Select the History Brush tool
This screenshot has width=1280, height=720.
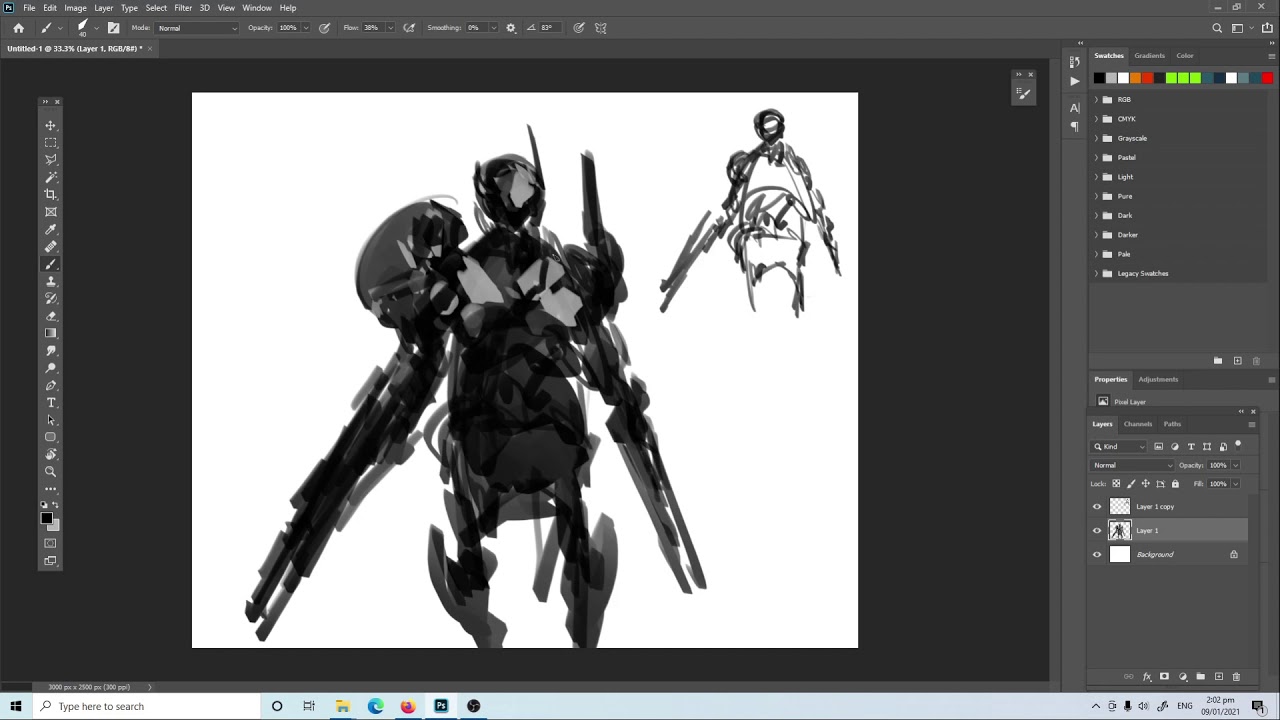[51, 298]
